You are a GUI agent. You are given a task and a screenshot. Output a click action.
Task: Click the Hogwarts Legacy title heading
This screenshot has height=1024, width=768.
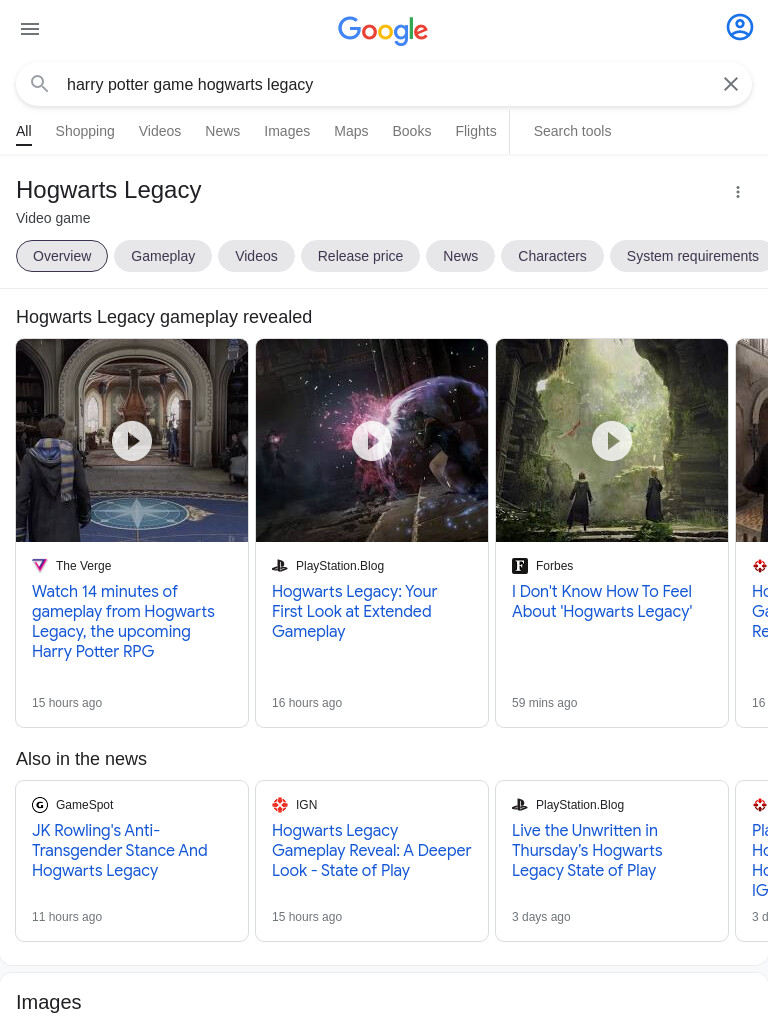pos(108,190)
